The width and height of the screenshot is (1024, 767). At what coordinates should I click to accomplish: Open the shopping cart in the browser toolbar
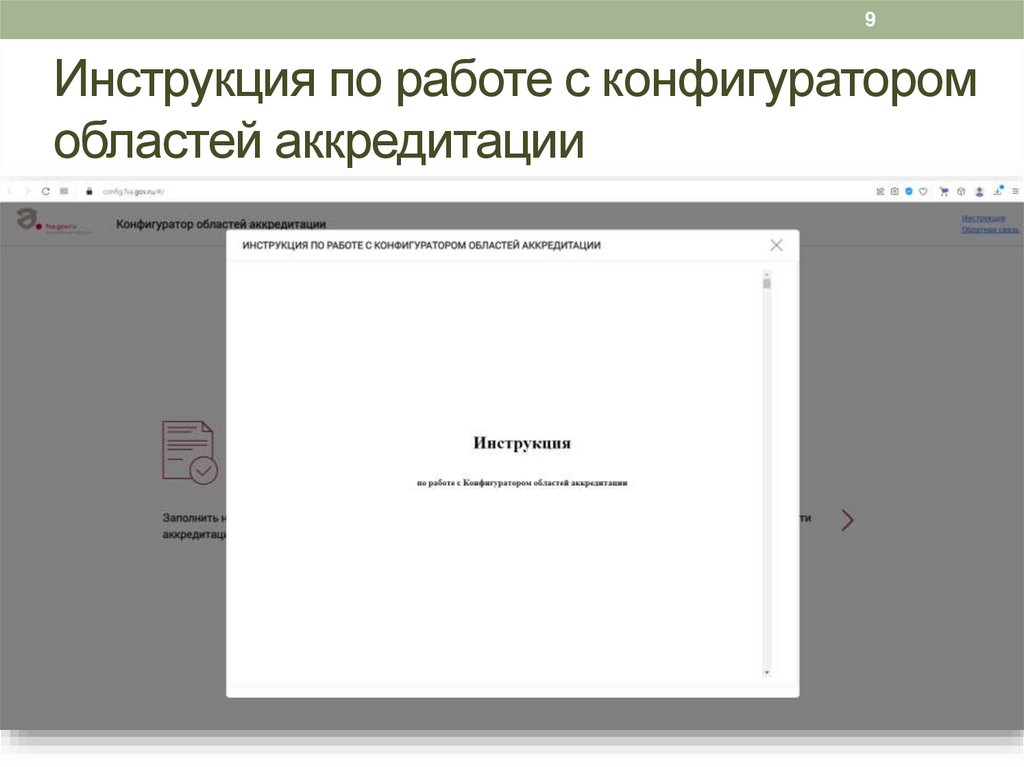coord(944,190)
